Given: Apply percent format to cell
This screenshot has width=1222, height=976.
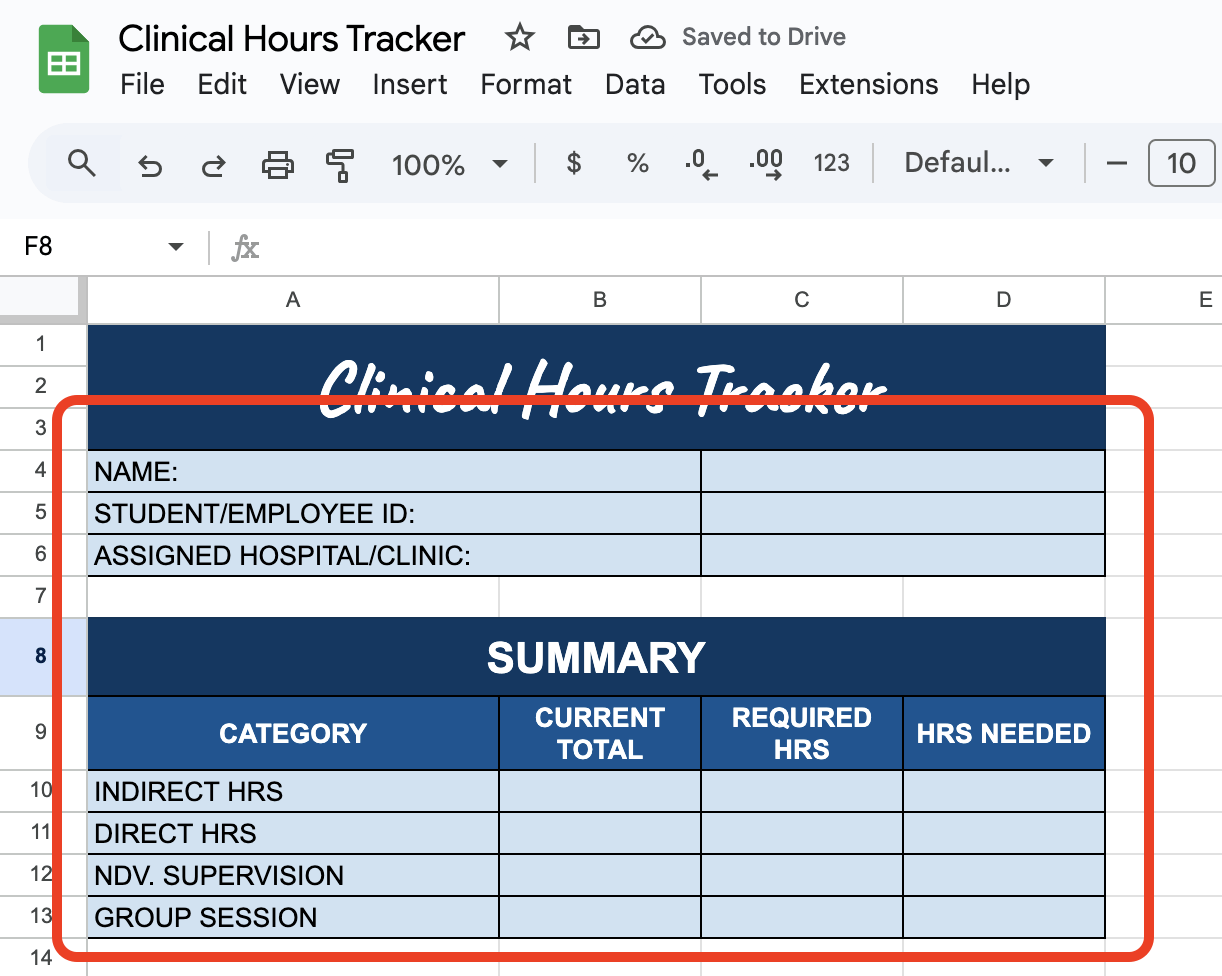Looking at the screenshot, I should click(638, 163).
